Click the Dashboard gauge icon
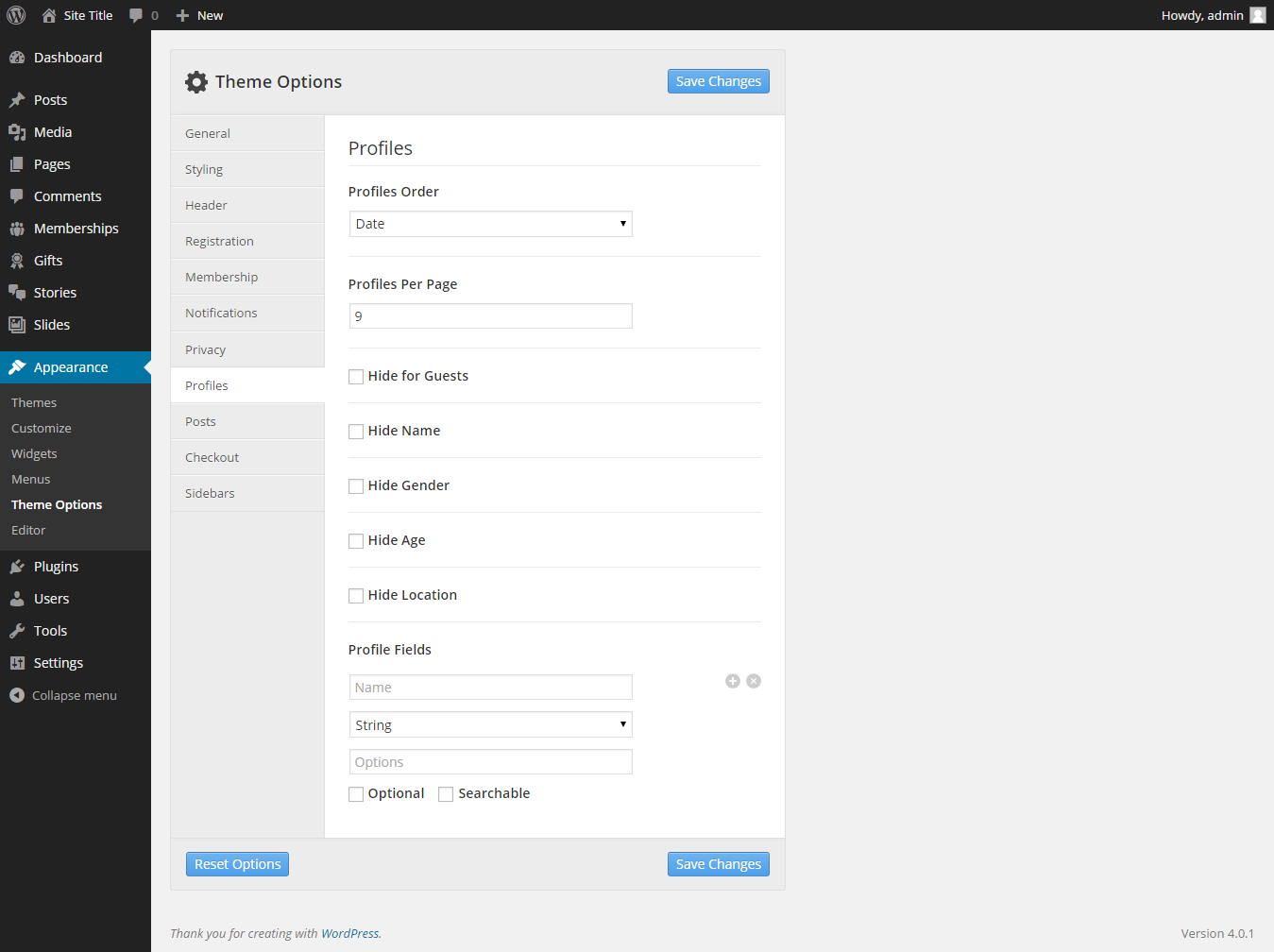This screenshot has width=1274, height=952. 17,58
